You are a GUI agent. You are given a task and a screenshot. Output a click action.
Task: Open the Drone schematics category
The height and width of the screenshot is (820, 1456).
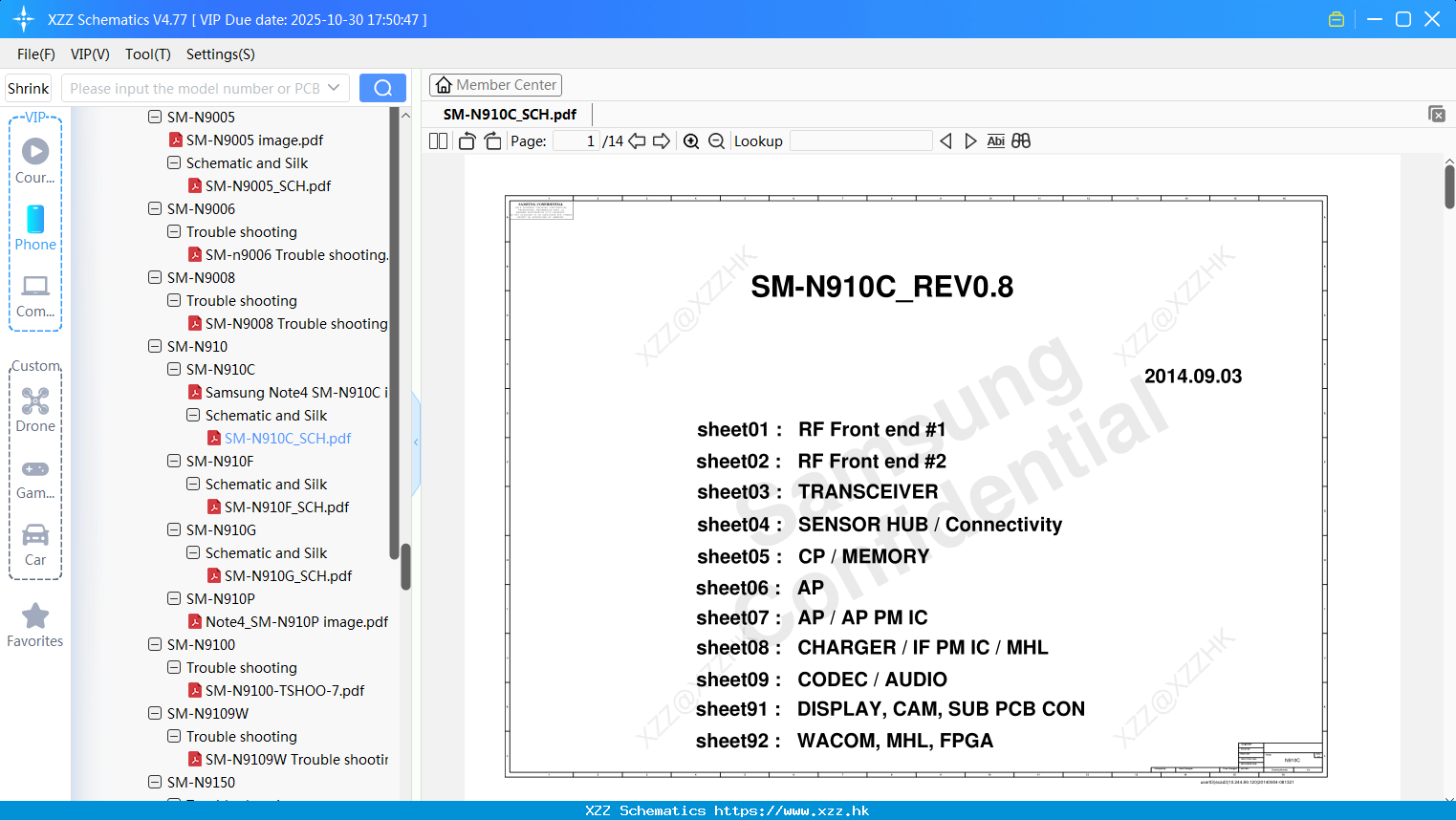click(34, 409)
